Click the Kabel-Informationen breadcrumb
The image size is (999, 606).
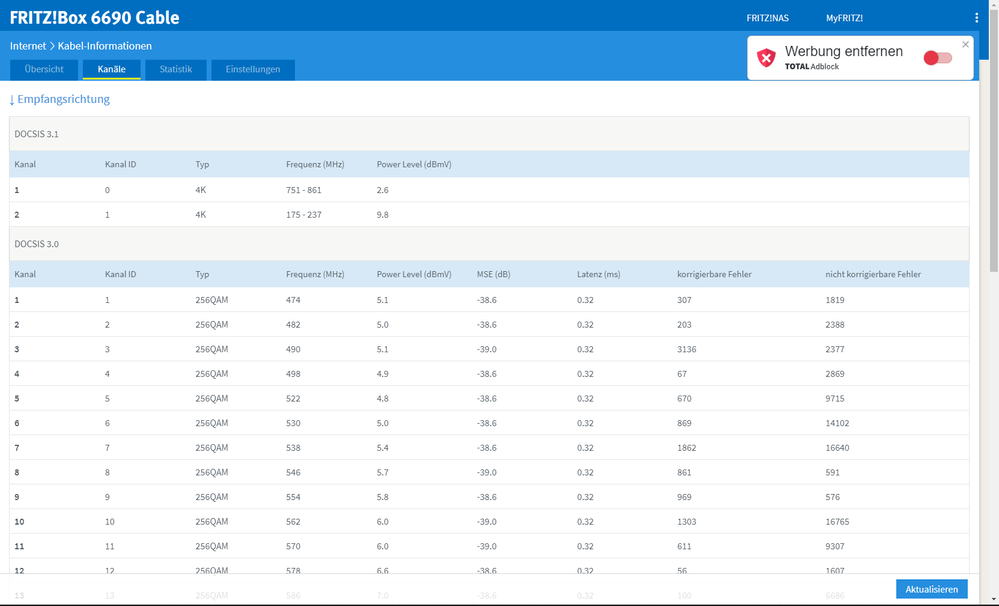tap(105, 46)
